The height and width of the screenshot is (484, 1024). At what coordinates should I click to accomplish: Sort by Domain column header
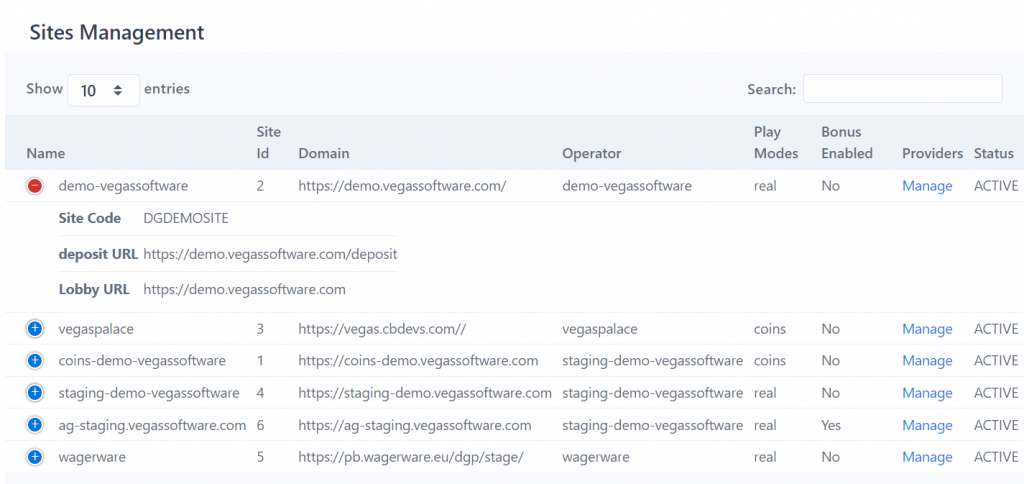coord(324,154)
